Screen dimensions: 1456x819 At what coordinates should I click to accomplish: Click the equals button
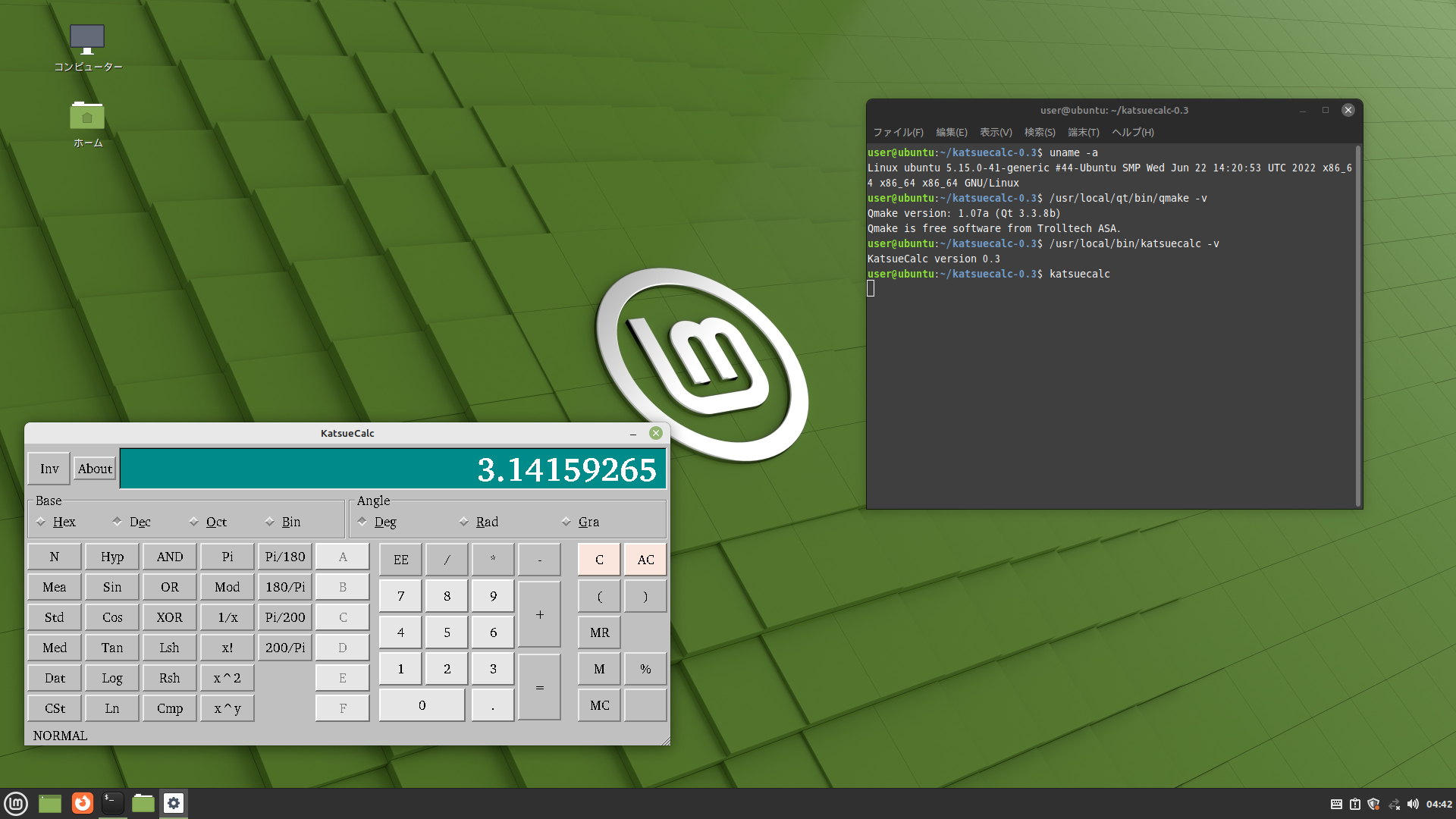click(539, 687)
